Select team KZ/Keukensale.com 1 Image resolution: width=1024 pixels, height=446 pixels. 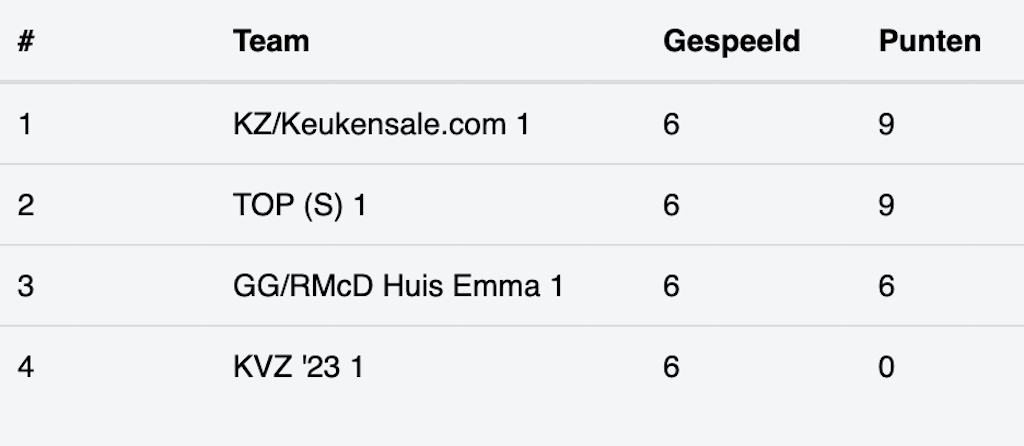[381, 125]
